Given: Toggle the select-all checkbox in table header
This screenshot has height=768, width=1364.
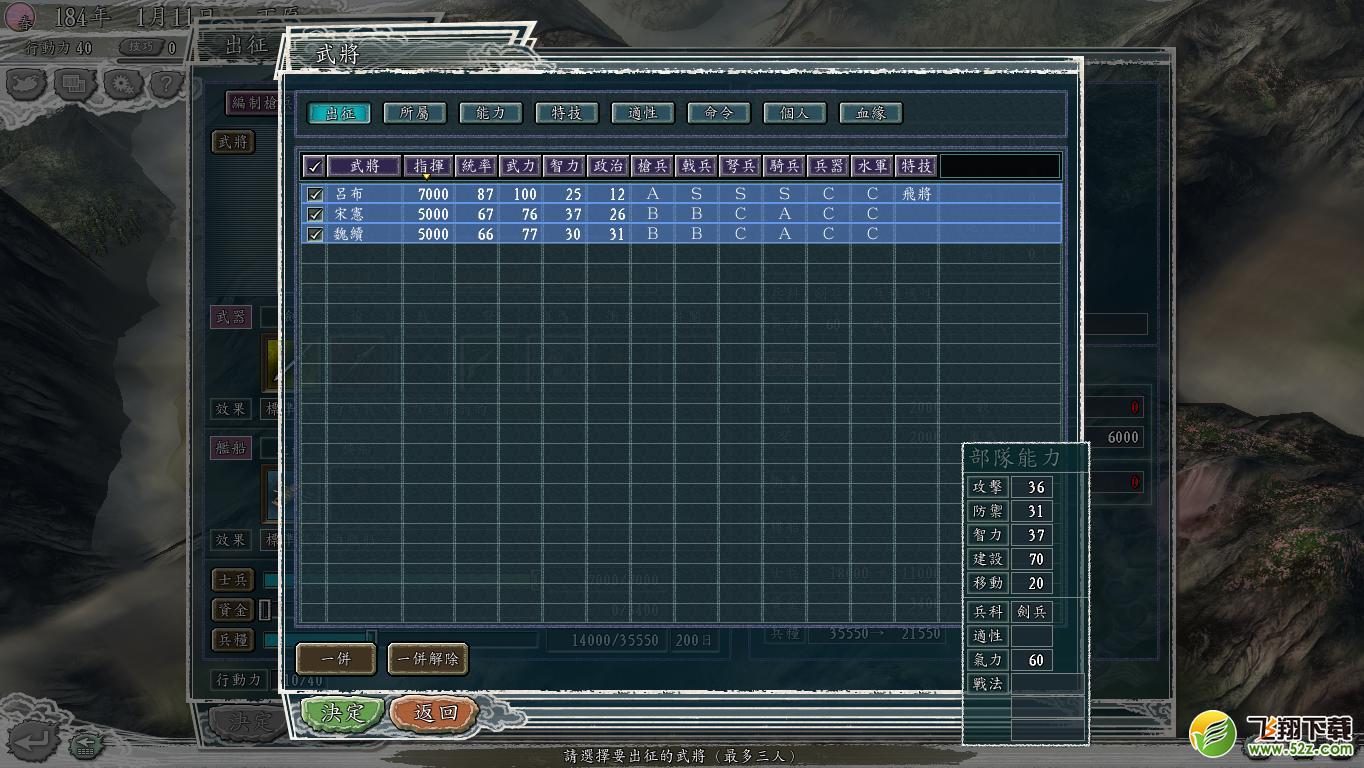Looking at the screenshot, I should (x=314, y=166).
